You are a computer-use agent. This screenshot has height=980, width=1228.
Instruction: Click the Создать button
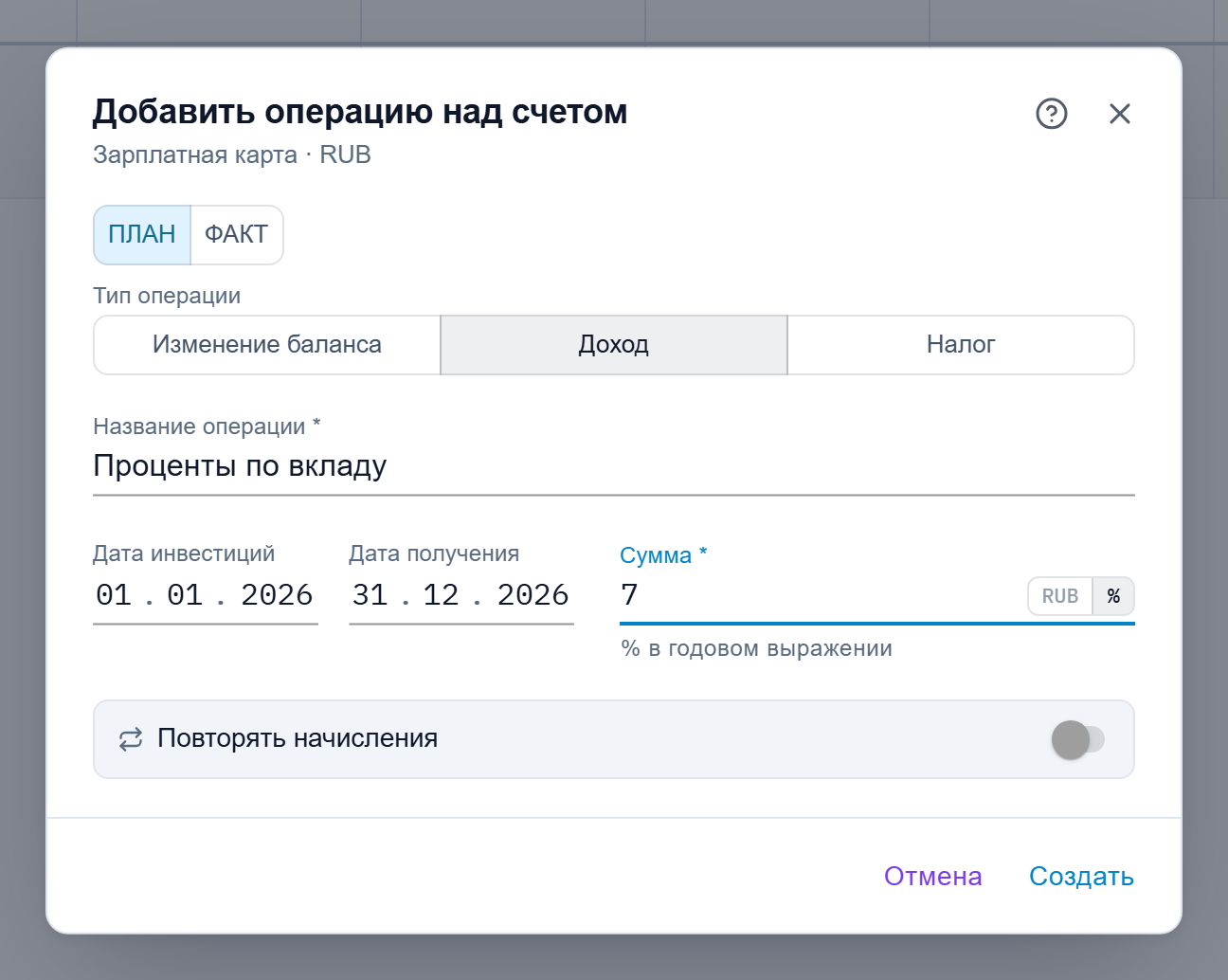1081,876
